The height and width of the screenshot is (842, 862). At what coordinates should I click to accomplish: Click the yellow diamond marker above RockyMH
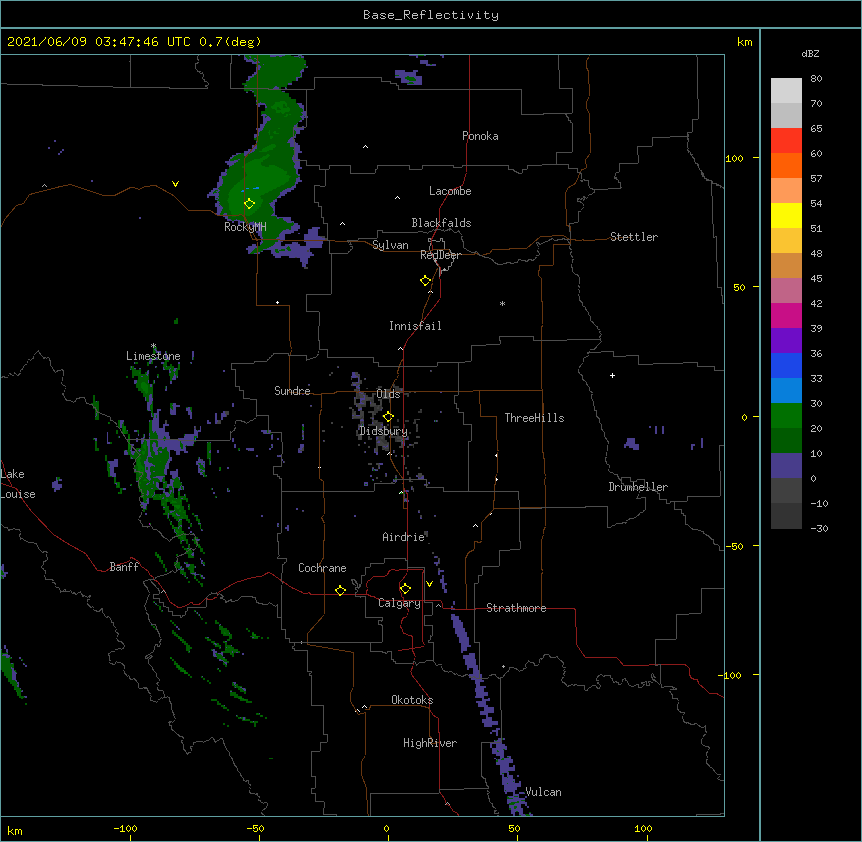250,204
